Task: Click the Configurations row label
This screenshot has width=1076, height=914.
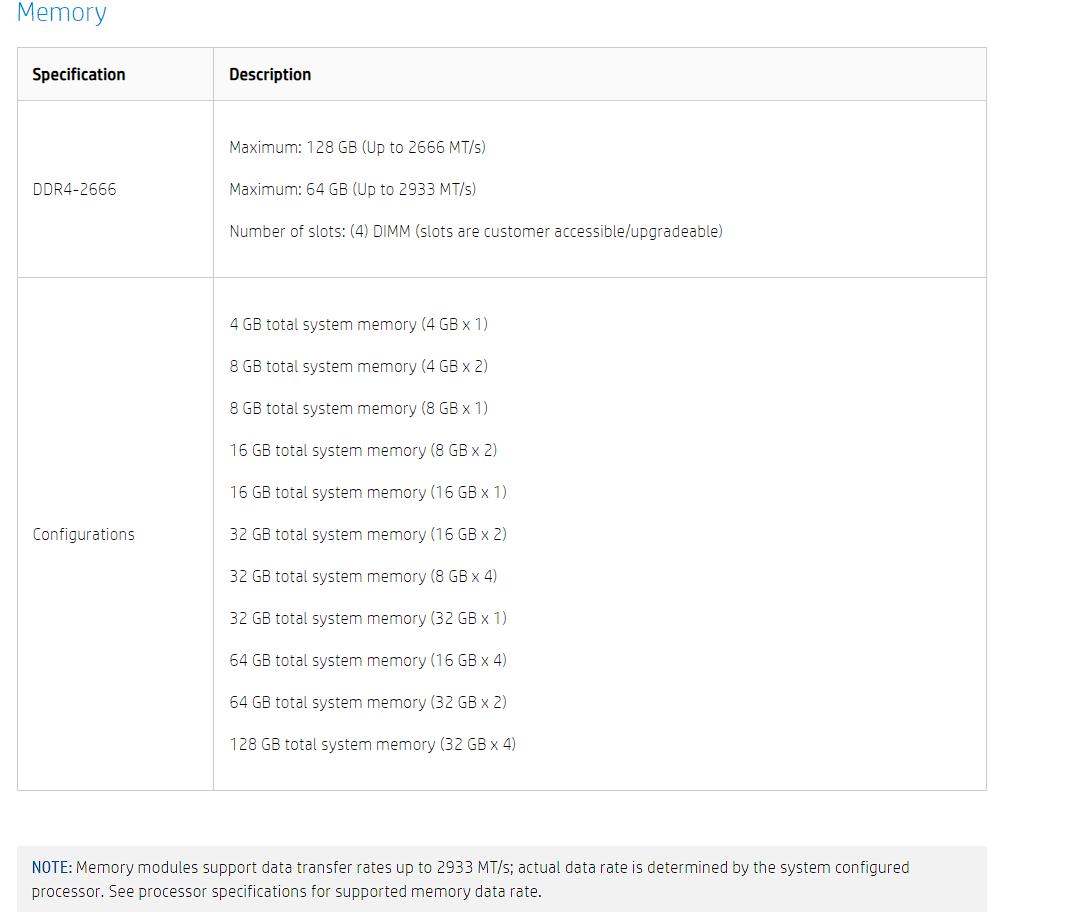Action: pos(84,535)
